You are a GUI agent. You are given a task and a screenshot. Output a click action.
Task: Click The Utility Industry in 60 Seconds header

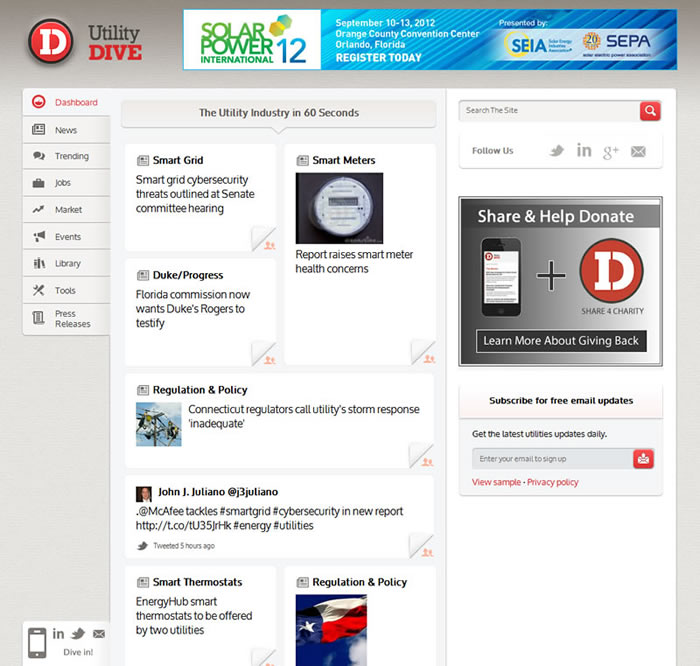click(x=279, y=113)
